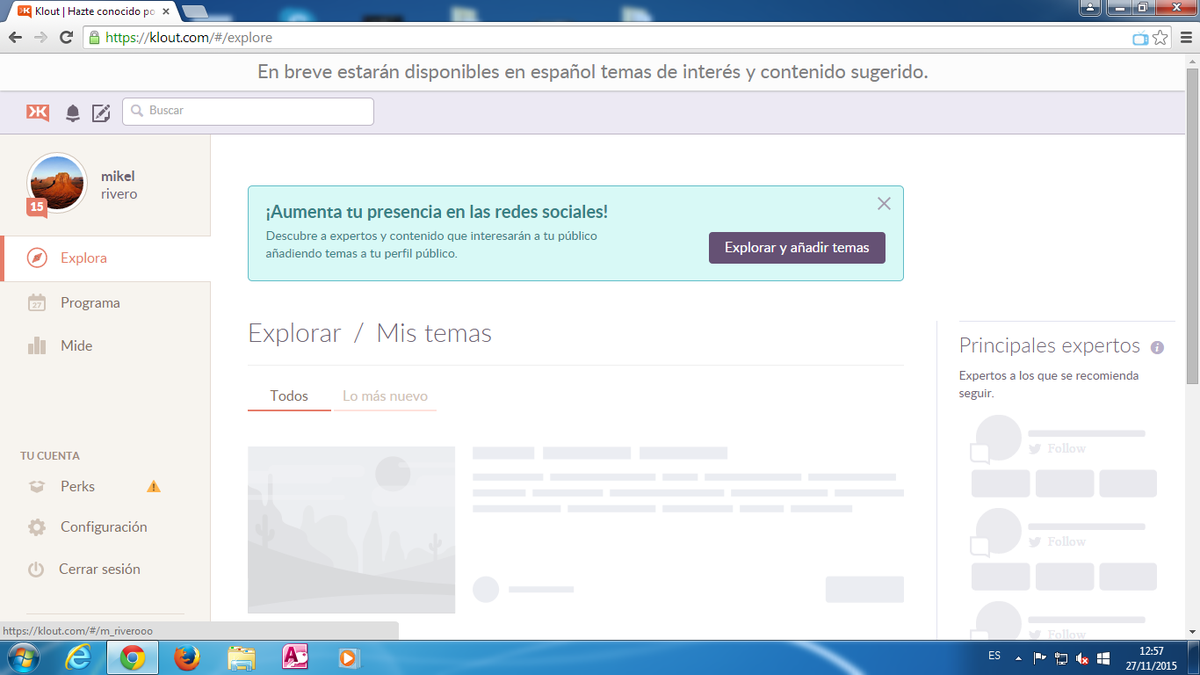Show hidden tray icons arrow
1200x675 pixels.
[1019, 659]
